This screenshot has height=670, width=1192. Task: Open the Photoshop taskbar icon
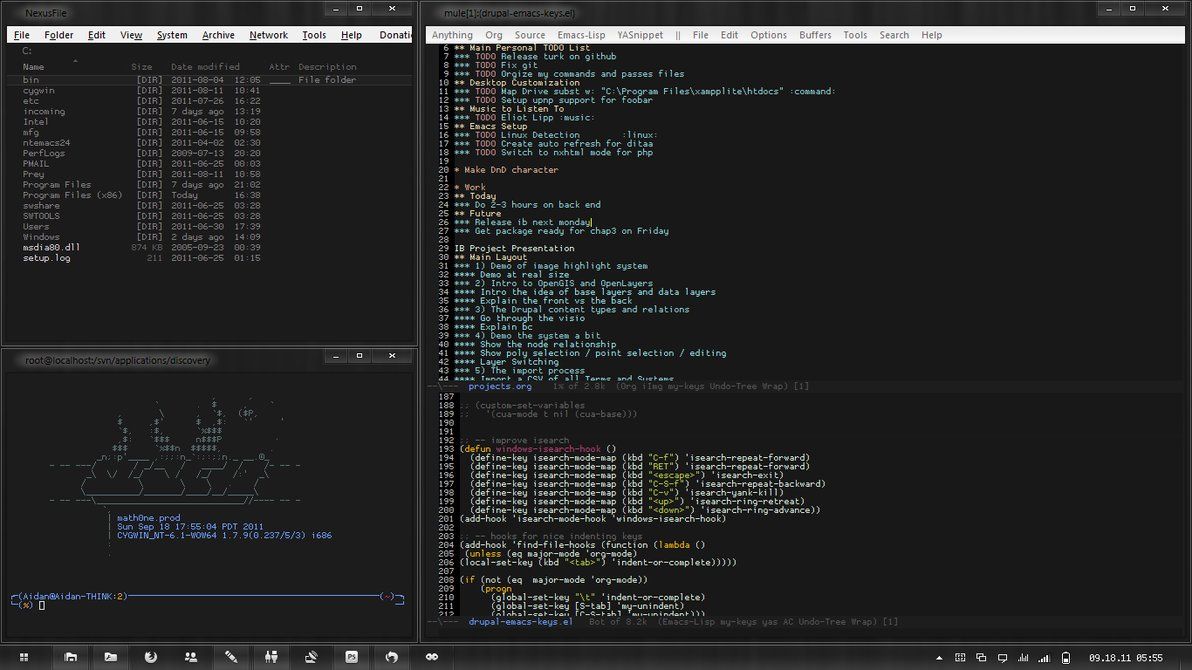pyautogui.click(x=352, y=657)
